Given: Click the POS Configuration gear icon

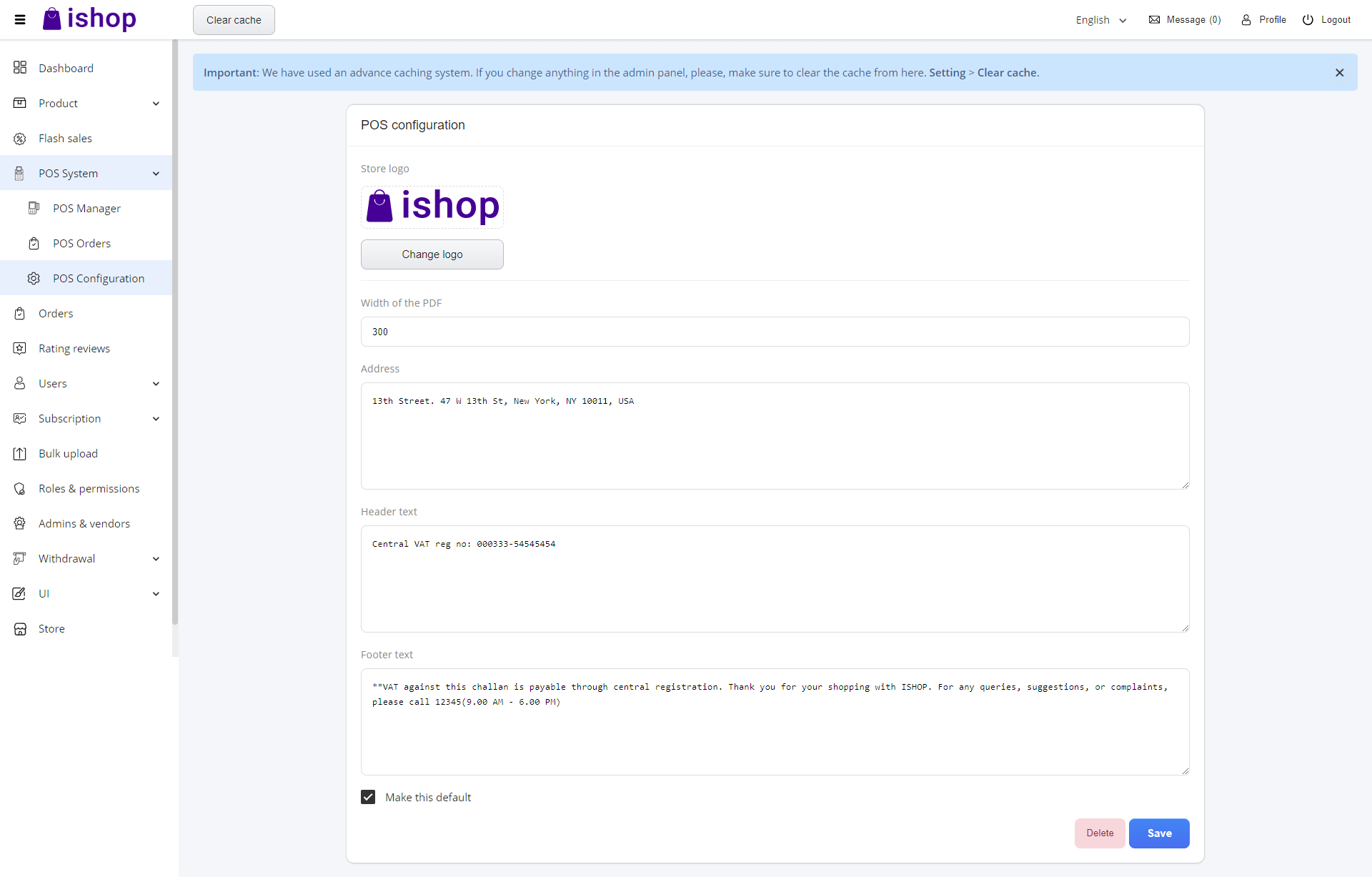Looking at the screenshot, I should (x=34, y=279).
